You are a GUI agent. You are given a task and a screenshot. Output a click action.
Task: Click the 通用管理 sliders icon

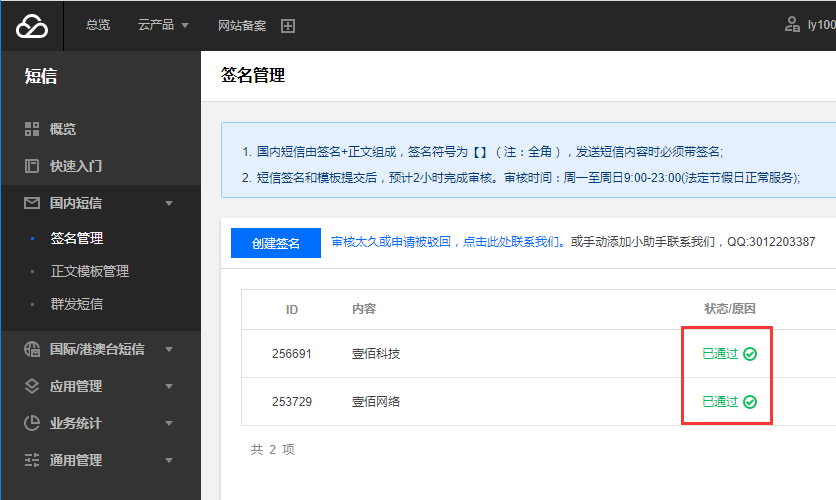[x=31, y=460]
